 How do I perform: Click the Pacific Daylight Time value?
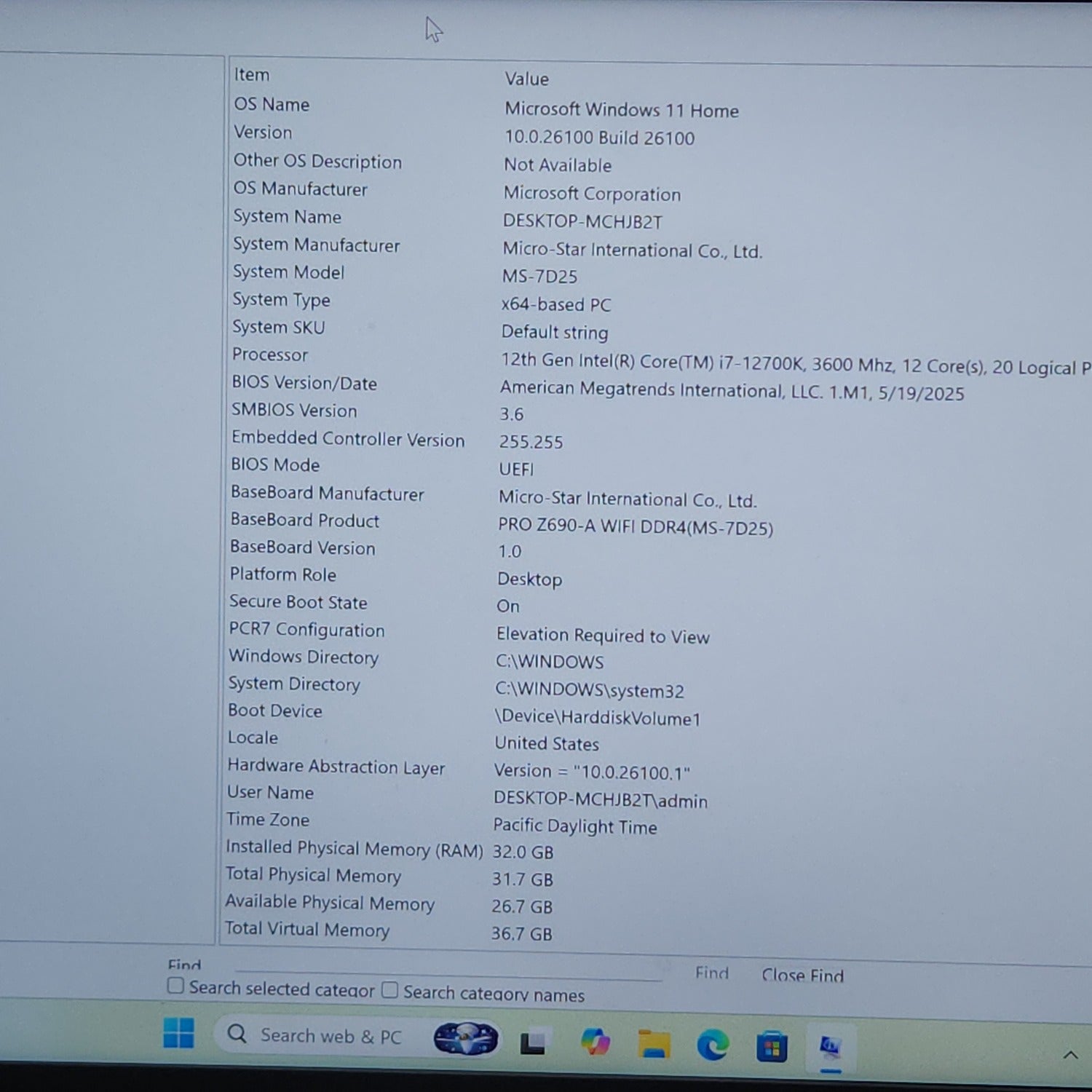click(x=575, y=826)
